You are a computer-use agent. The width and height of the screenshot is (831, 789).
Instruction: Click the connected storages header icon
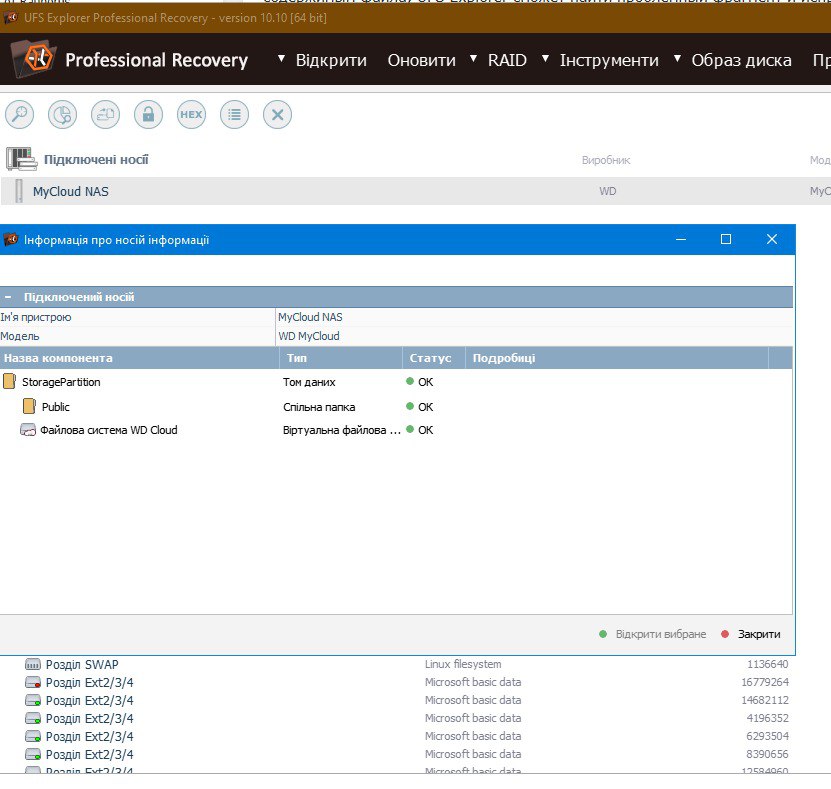(21, 159)
